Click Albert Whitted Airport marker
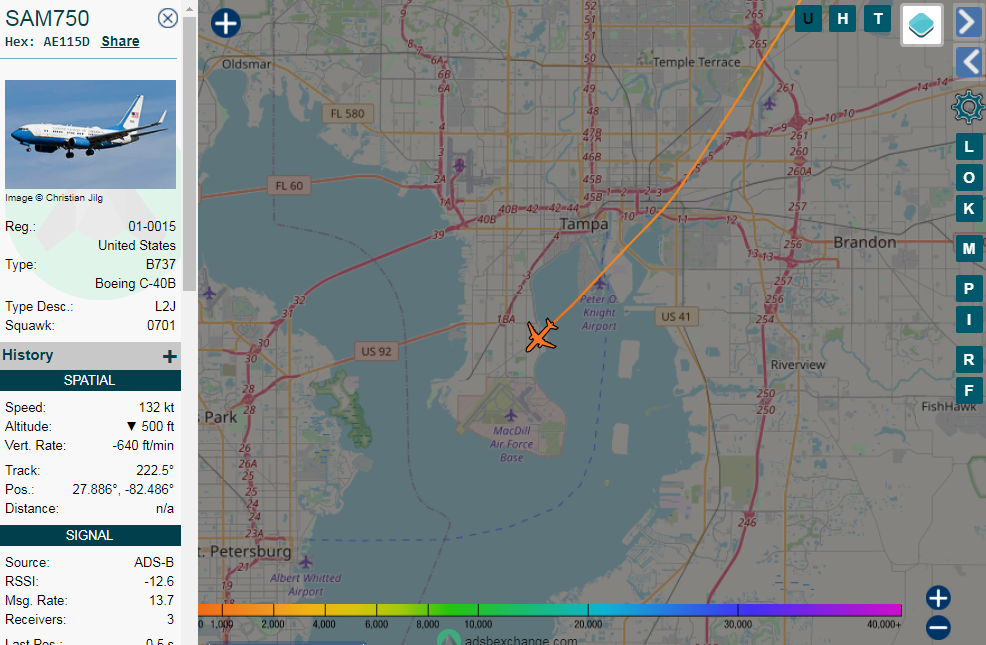The height and width of the screenshot is (645, 986). [306, 561]
